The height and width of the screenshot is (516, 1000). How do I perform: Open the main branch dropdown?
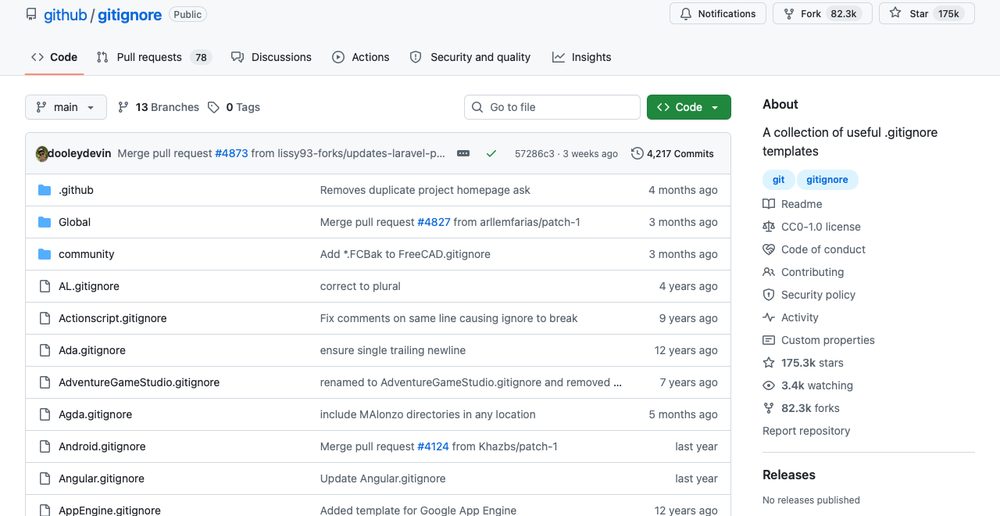pyautogui.click(x=66, y=107)
